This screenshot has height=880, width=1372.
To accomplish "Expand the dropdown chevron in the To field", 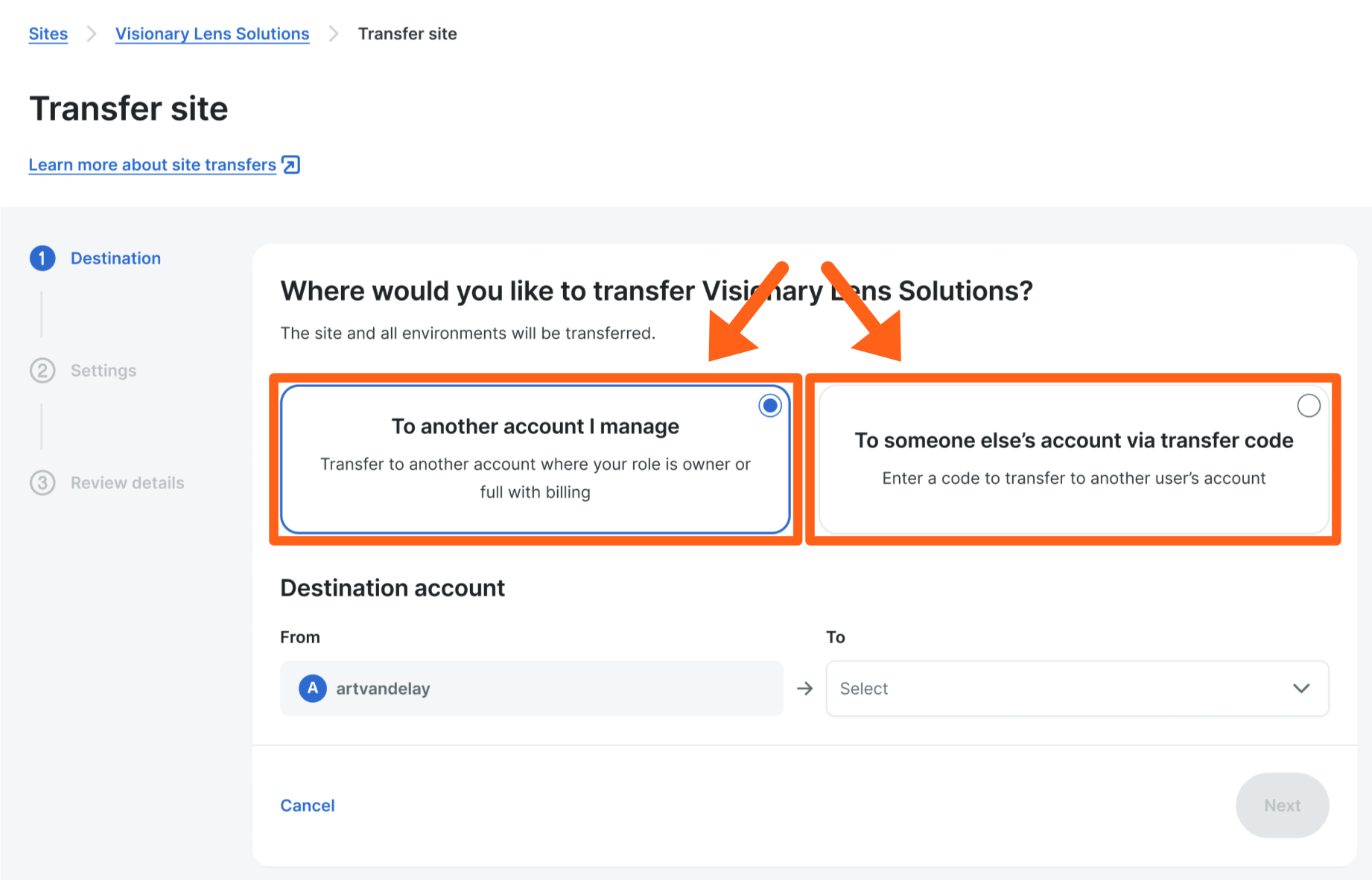I will (1301, 689).
